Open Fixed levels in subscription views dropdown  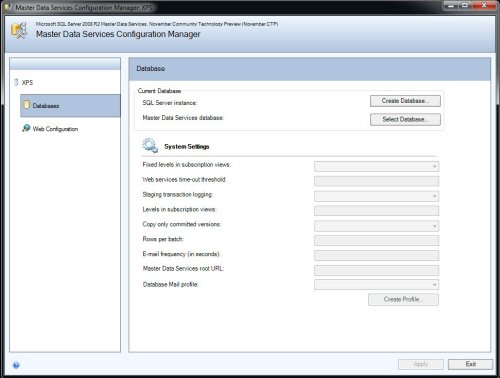[376, 166]
